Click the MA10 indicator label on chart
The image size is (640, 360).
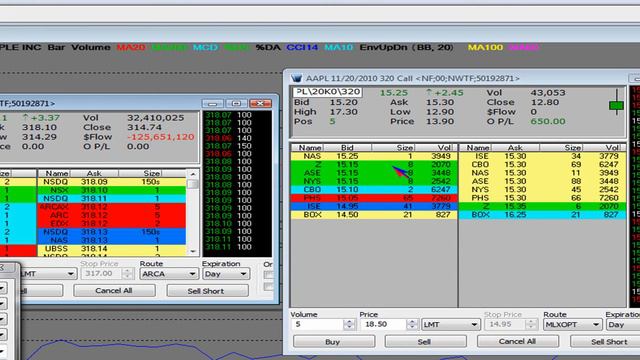[339, 47]
